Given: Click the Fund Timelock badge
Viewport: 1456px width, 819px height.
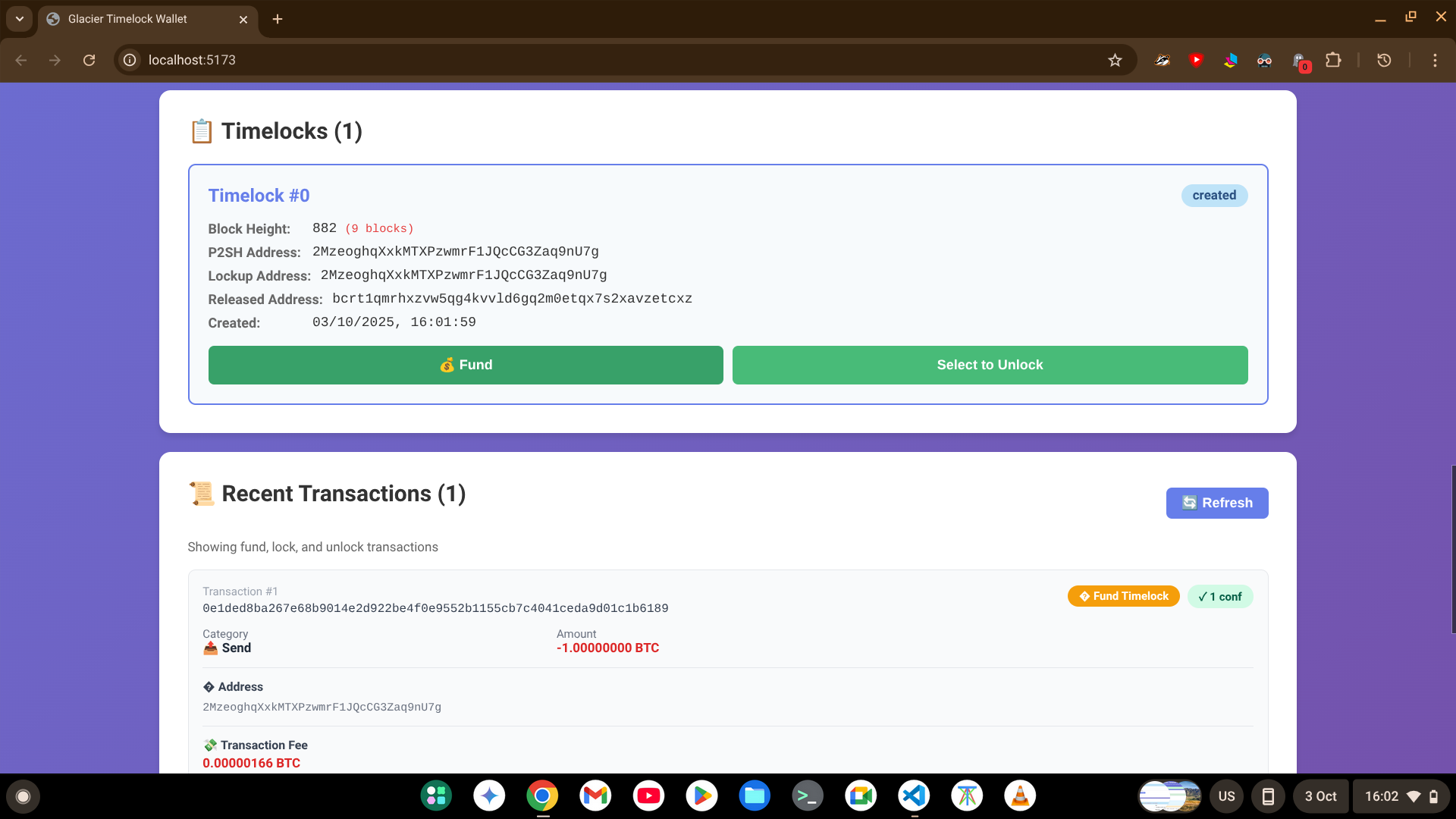Looking at the screenshot, I should click(x=1123, y=596).
